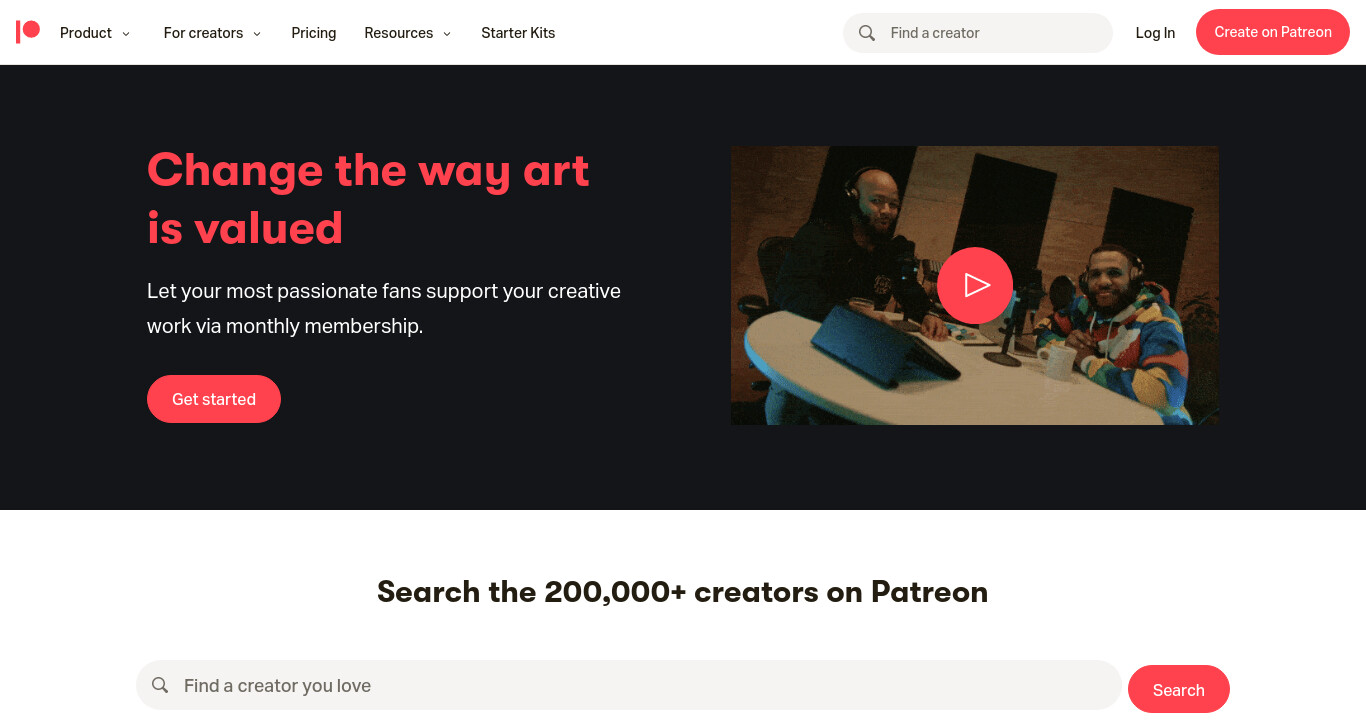Viewport: 1366px width, 728px height.
Task: Focus the Find a creator header field
Action: (x=978, y=33)
